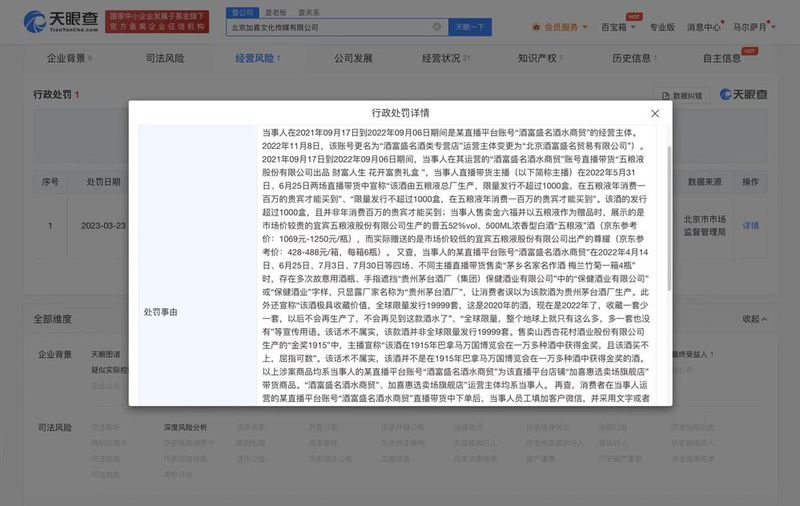Switch to the 司法风险 tab
The height and width of the screenshot is (506, 800).
click(163, 58)
